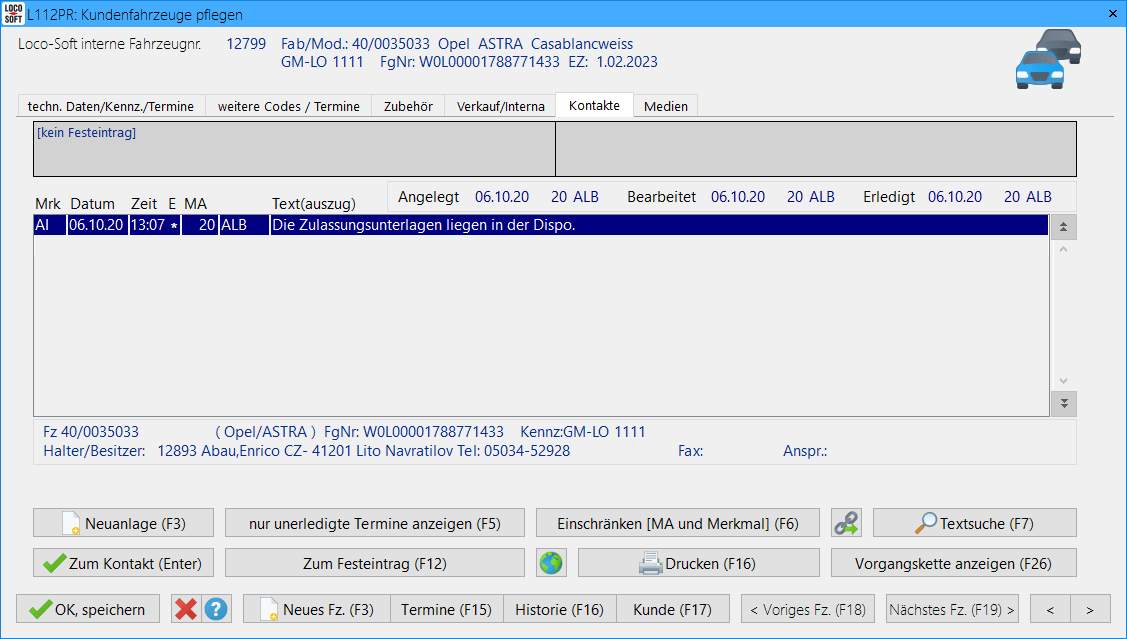Click the contact list vertical scrollbar track
This screenshot has width=1127, height=639.
tap(1063, 315)
